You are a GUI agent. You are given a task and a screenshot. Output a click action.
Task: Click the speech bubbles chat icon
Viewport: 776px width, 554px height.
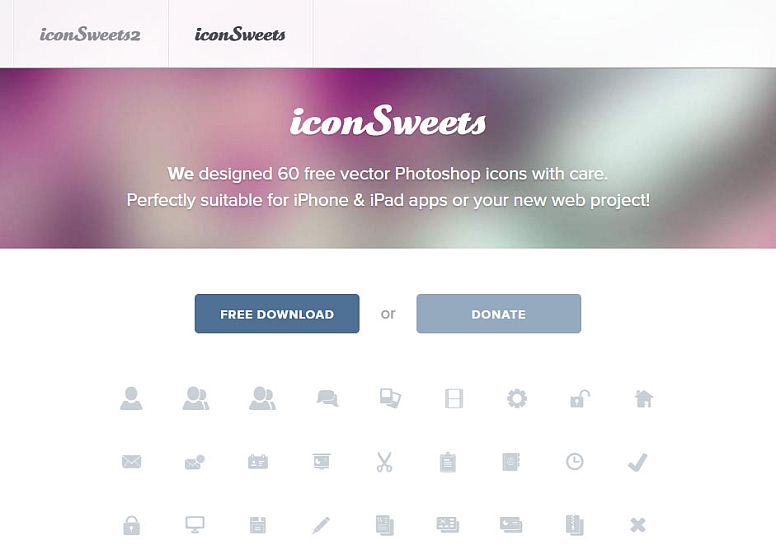click(327, 398)
